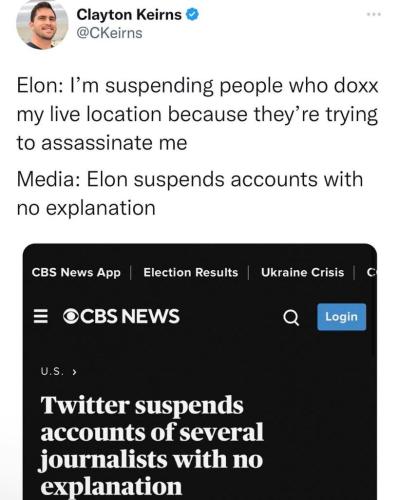This screenshot has width=399, height=500.
Task: Open the CBS News search magnifier
Action: pyautogui.click(x=291, y=318)
